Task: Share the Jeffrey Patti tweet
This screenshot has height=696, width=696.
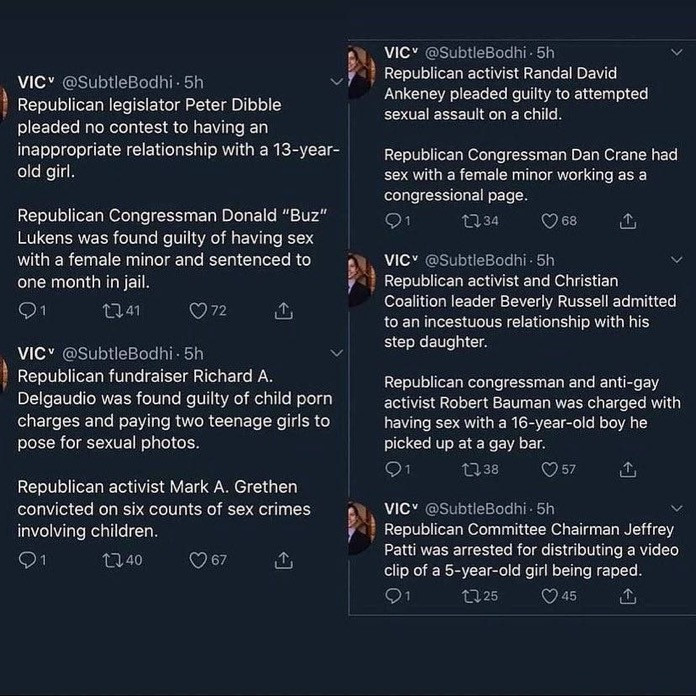Action: pos(627,596)
